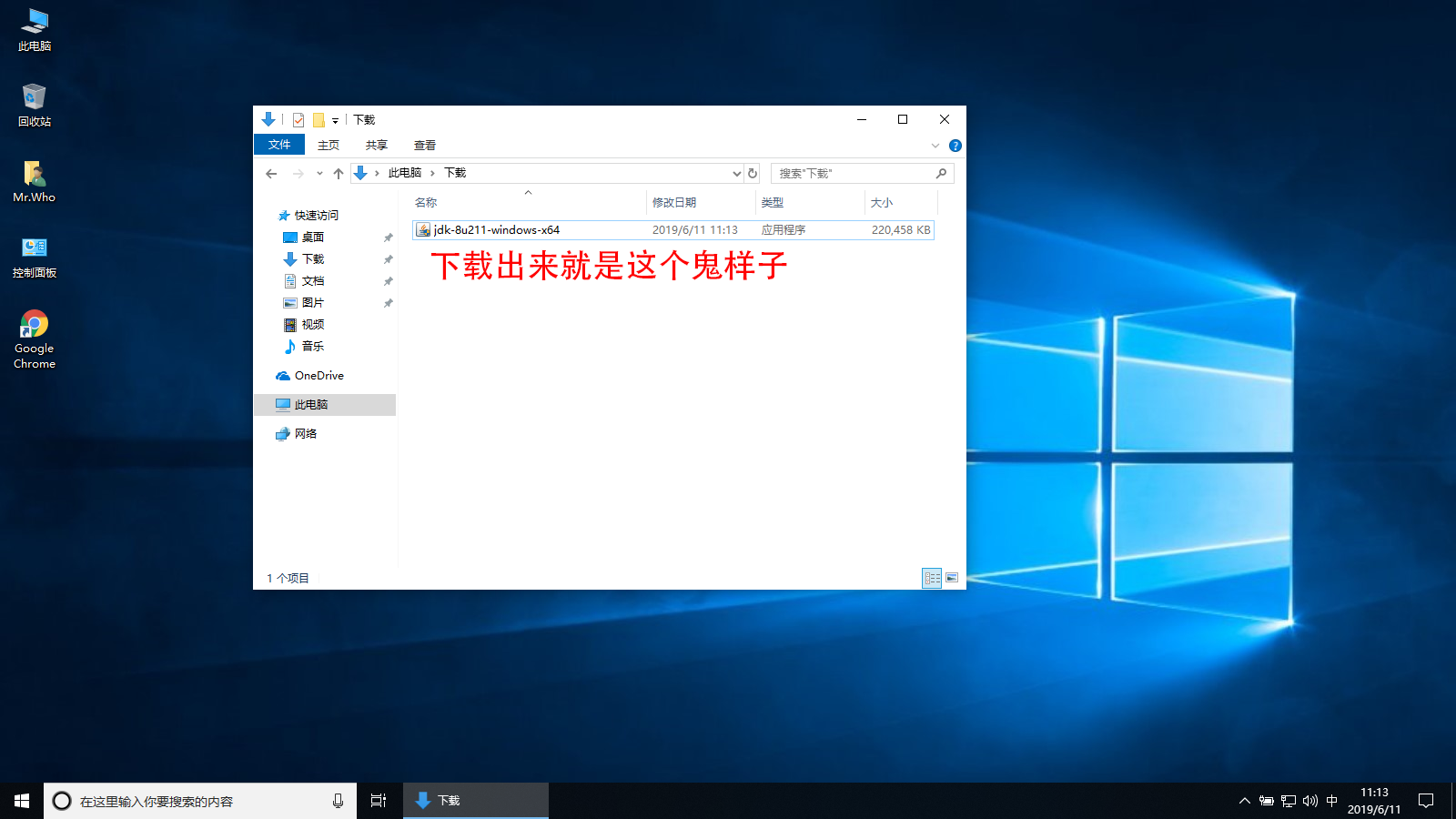Go up one folder level
This screenshot has width=1456, height=819.
pyautogui.click(x=339, y=173)
